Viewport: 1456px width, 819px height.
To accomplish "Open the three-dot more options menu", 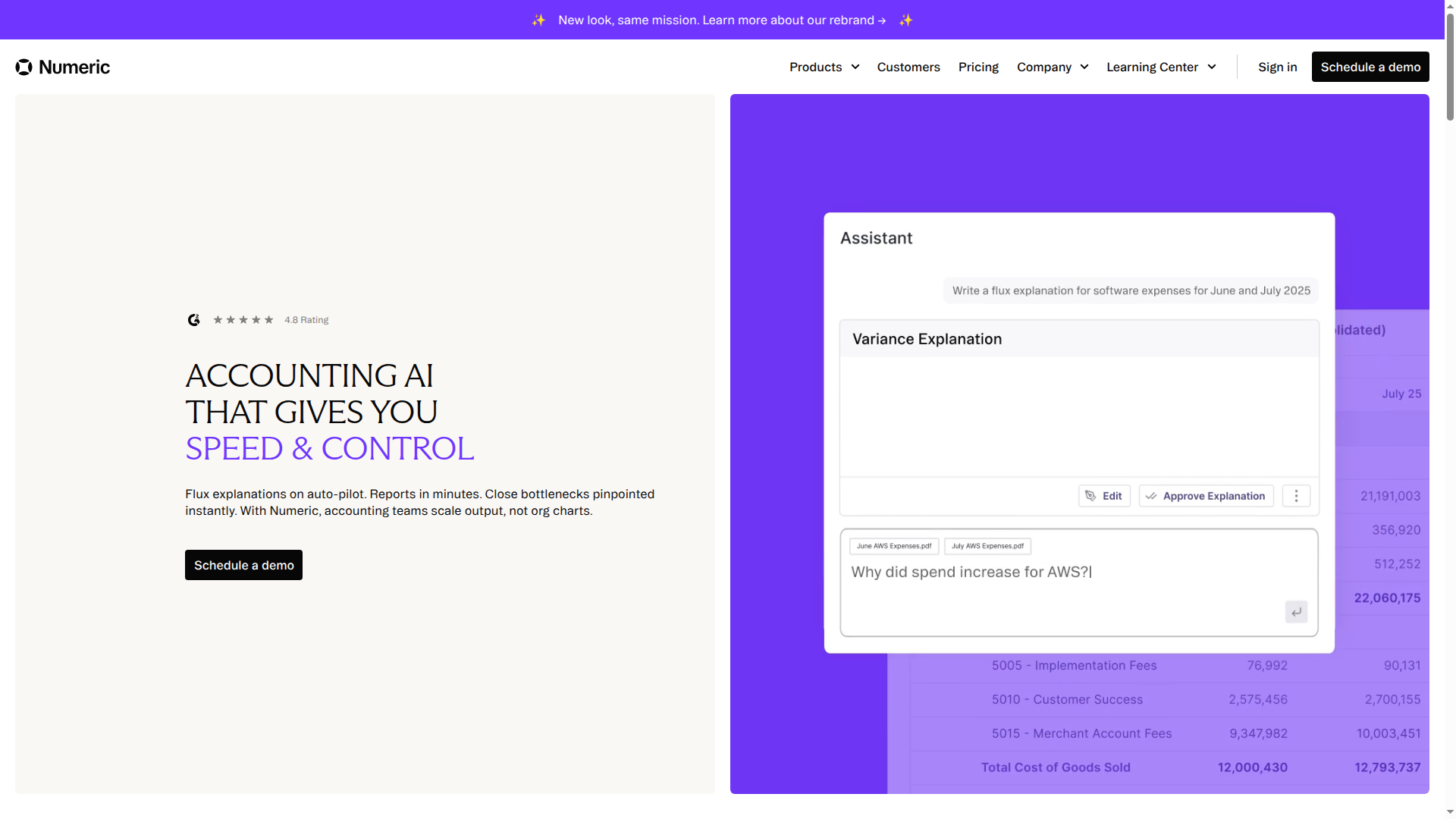I will (x=1296, y=496).
